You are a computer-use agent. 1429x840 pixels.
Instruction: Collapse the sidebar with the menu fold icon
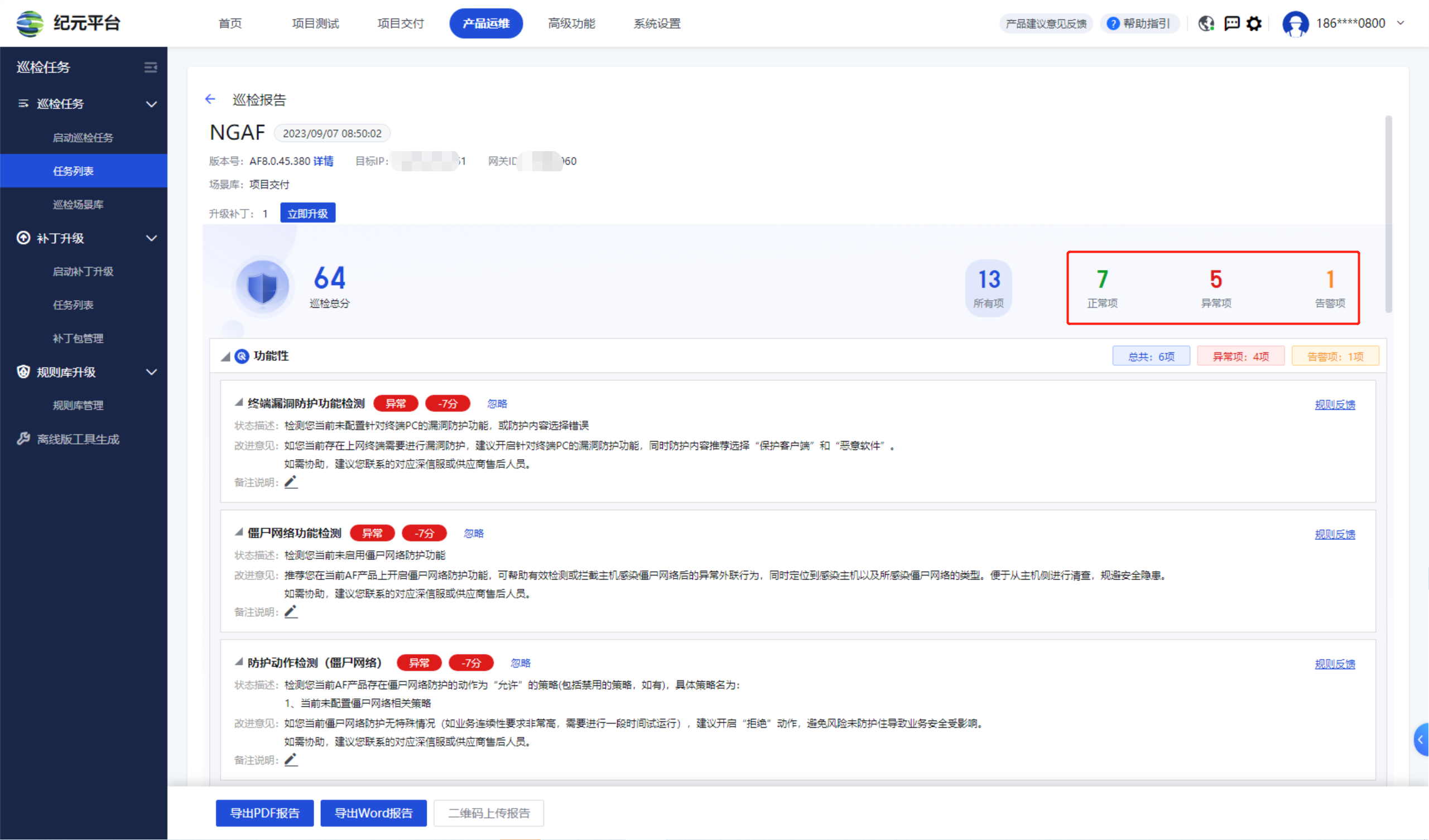pyautogui.click(x=150, y=67)
